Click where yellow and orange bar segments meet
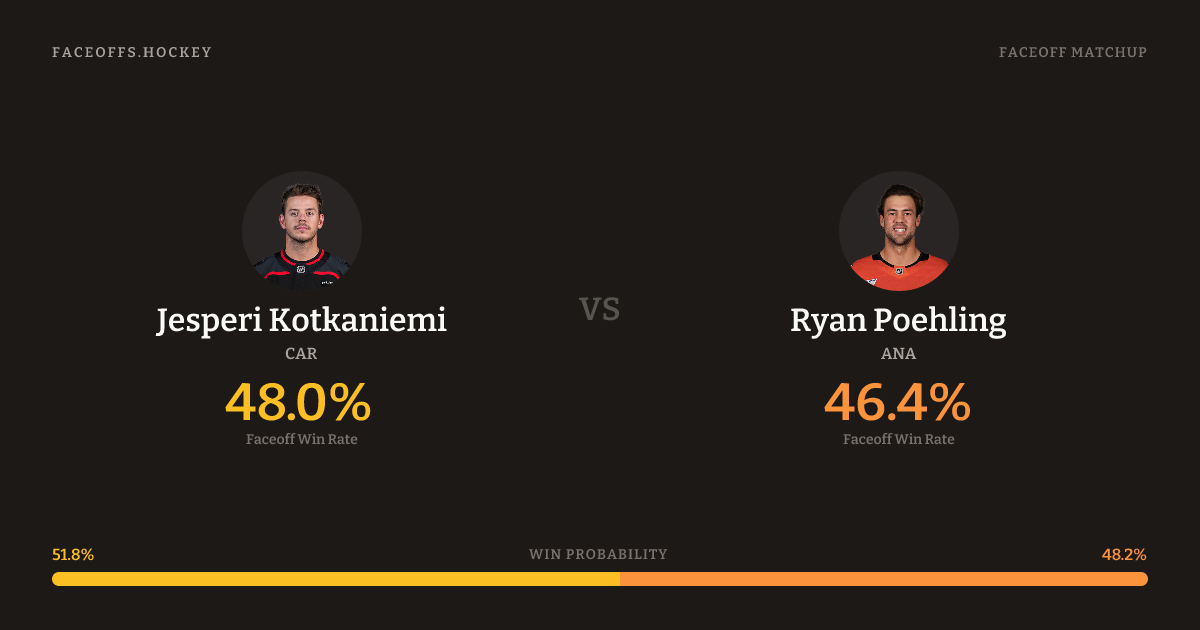This screenshot has height=630, width=1200. click(620, 579)
